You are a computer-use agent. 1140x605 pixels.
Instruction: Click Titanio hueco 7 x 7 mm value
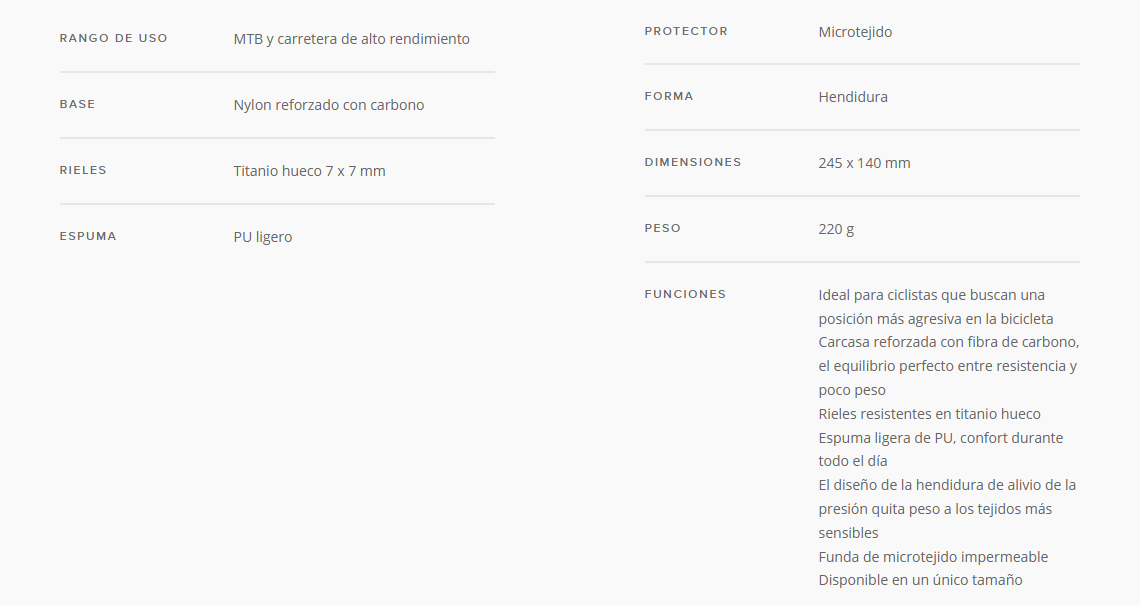309,171
